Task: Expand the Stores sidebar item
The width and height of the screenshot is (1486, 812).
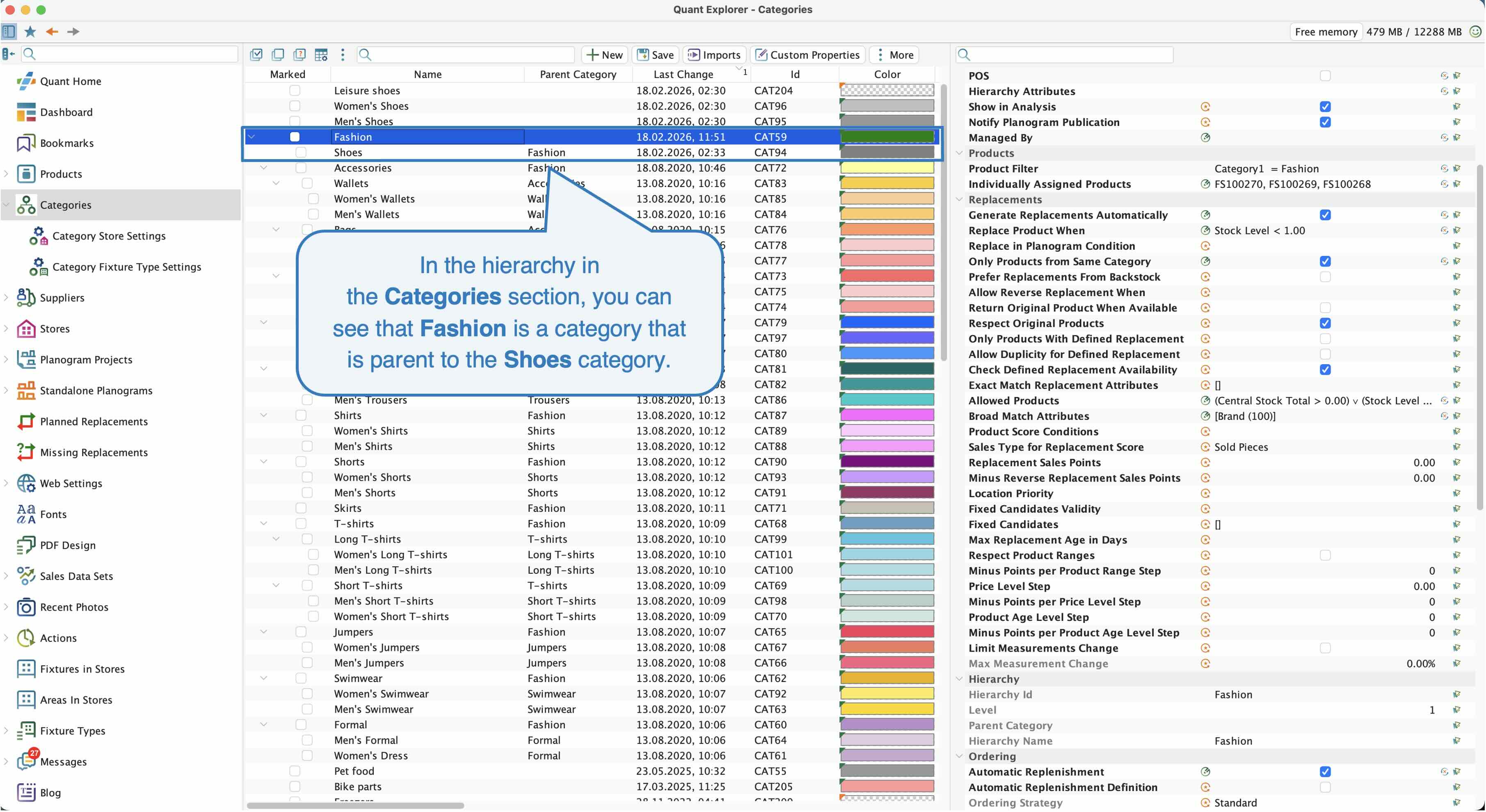Action: click(x=6, y=329)
